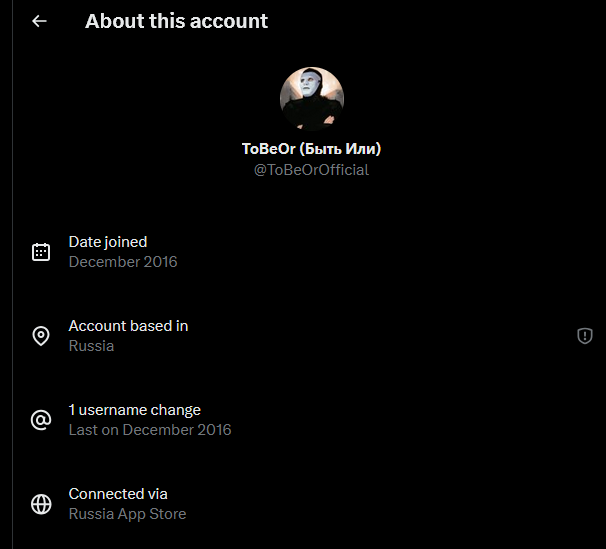Screen dimensions: 606x549
Task: Select the "Account based in" label
Action: [x=128, y=326]
